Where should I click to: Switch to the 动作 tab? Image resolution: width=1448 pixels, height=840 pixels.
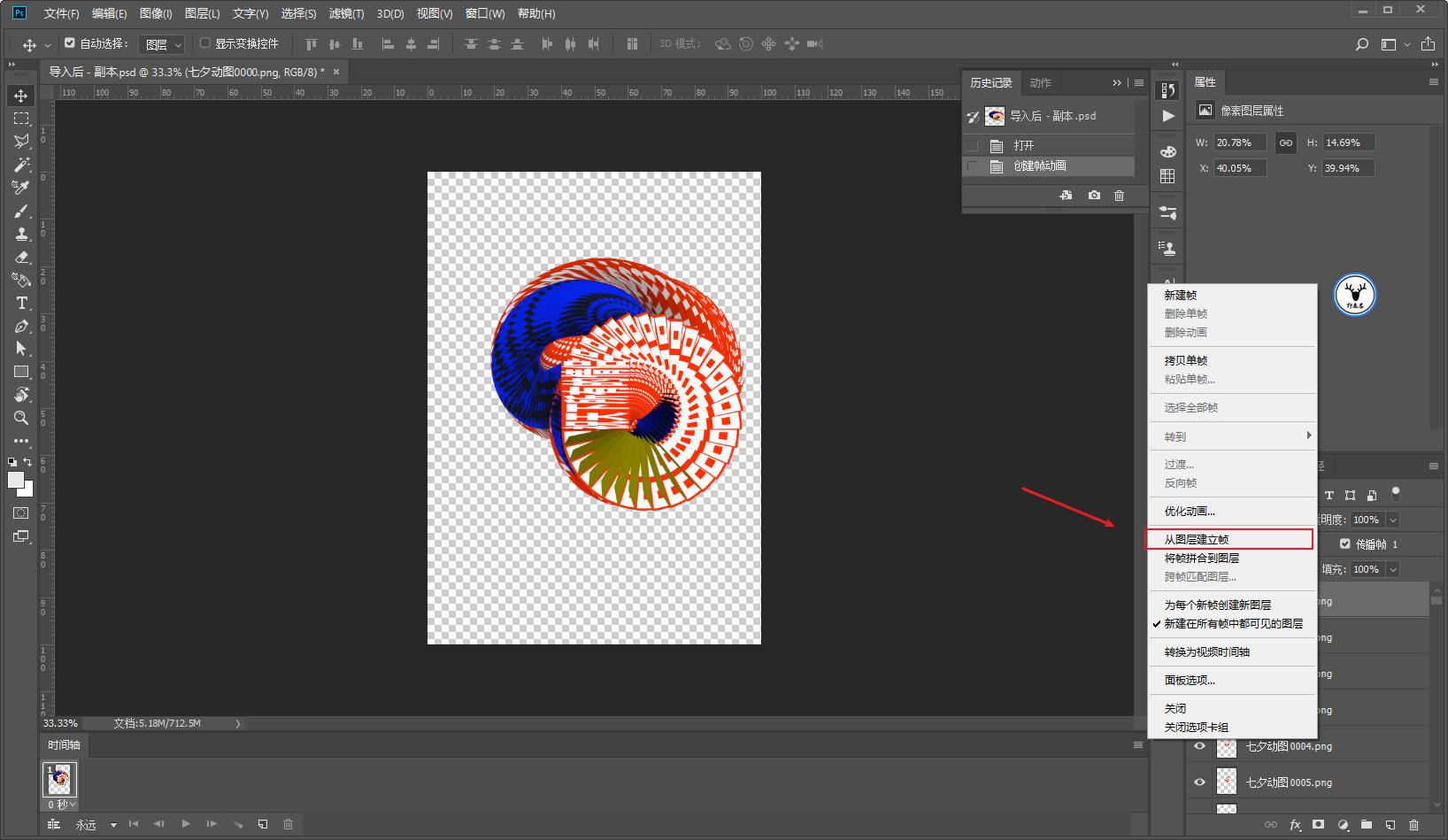tap(1041, 83)
